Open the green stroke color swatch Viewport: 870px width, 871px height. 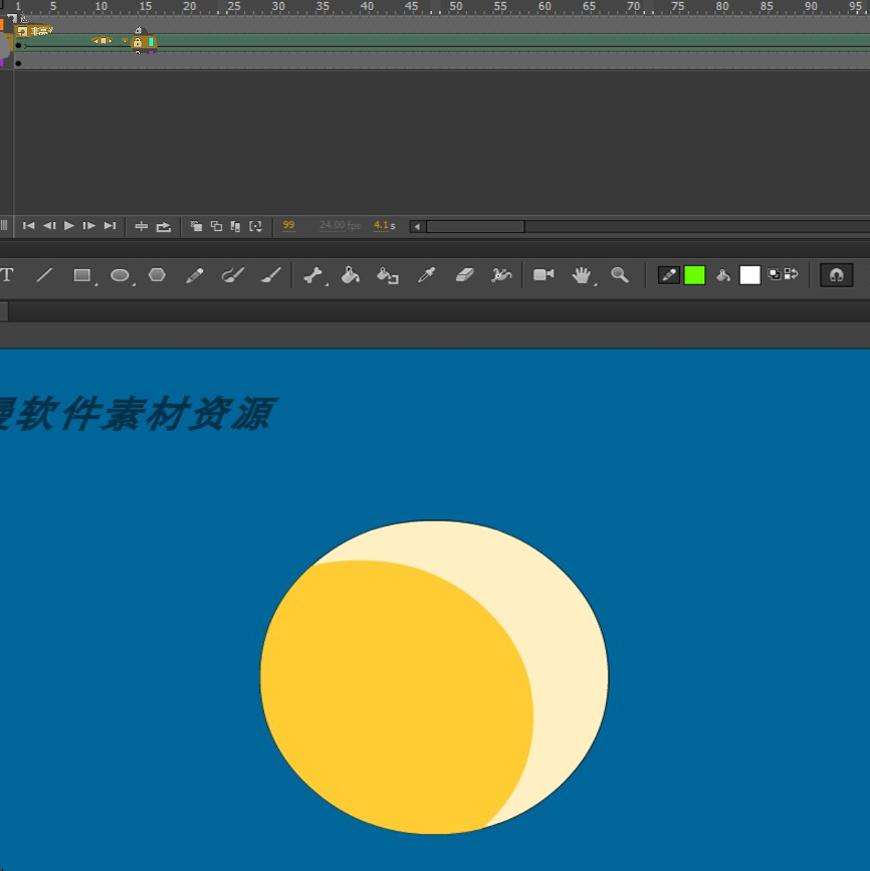(694, 275)
